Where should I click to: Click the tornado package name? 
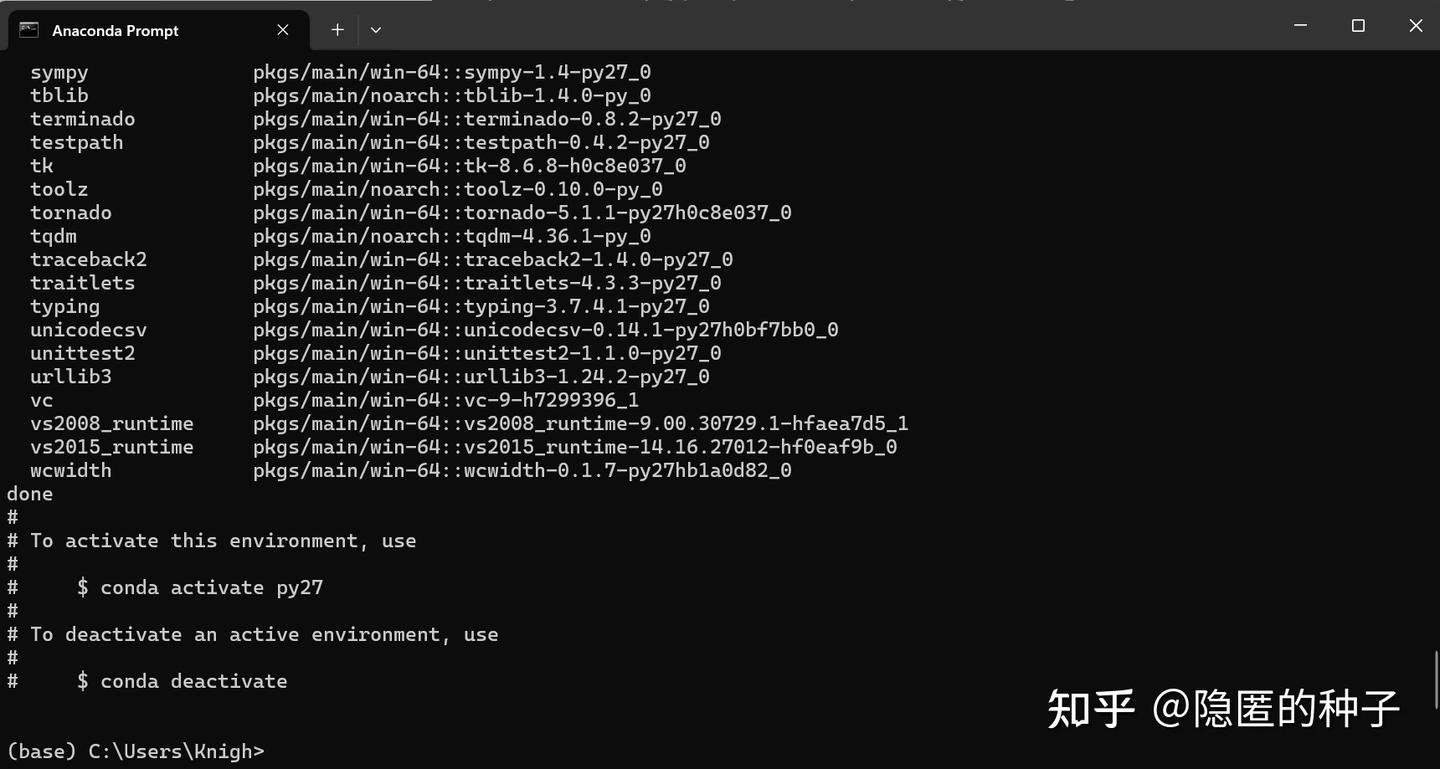point(70,212)
